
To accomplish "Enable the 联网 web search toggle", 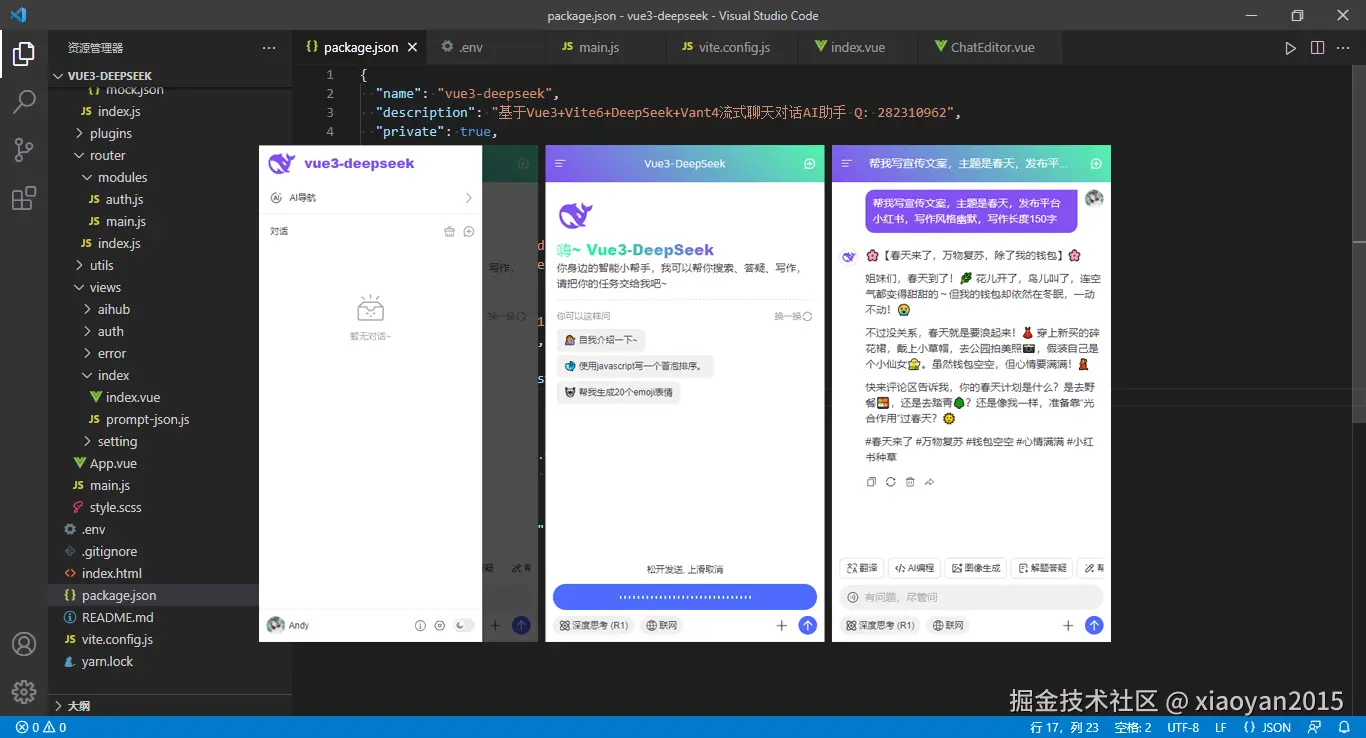I will pos(947,625).
